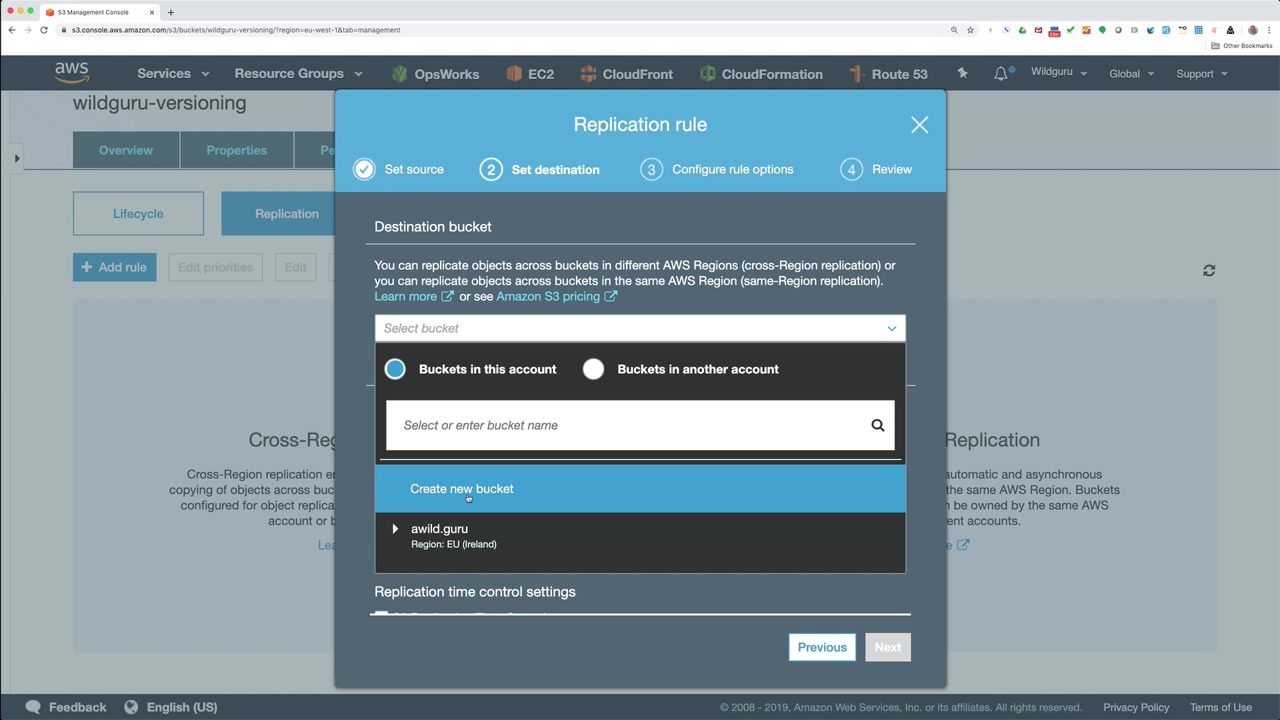
Task: Click the globe language icon
Action: point(131,707)
